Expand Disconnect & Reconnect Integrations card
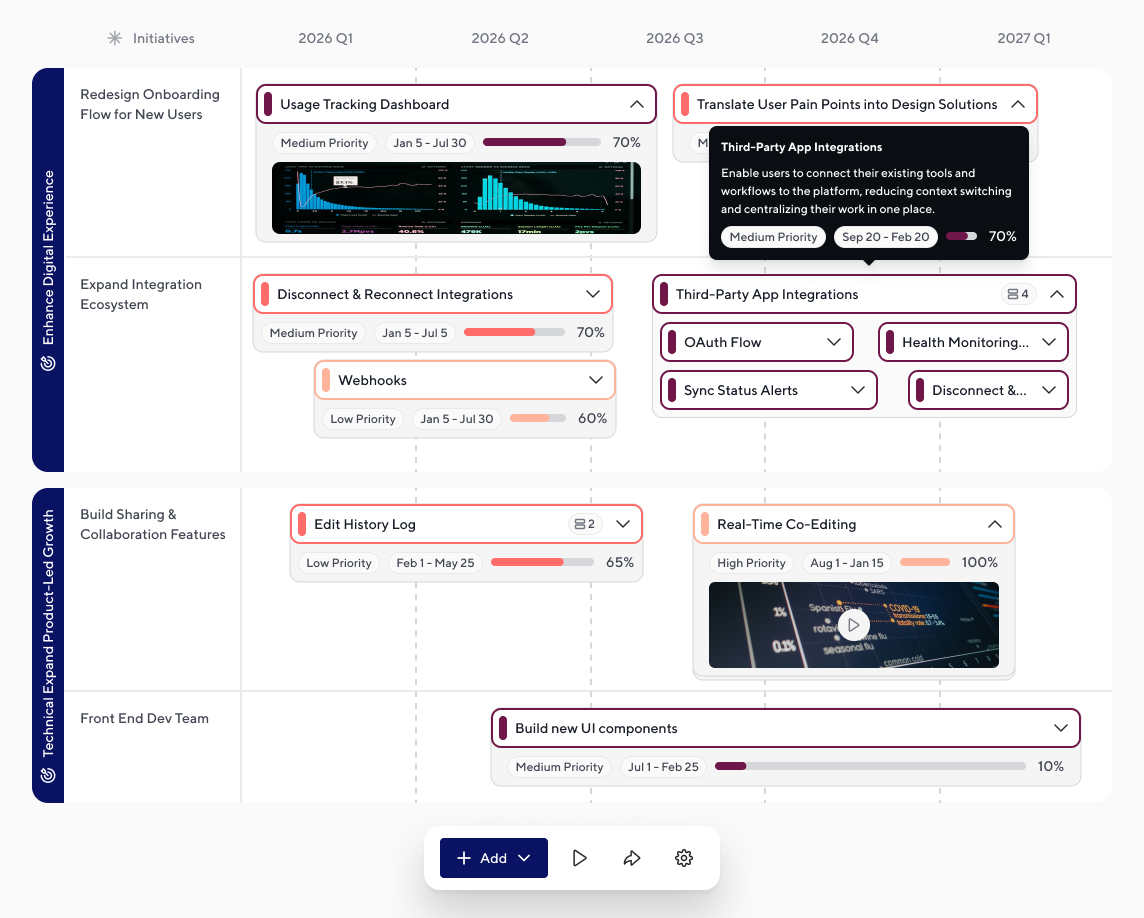The image size is (1144, 918). pos(593,294)
